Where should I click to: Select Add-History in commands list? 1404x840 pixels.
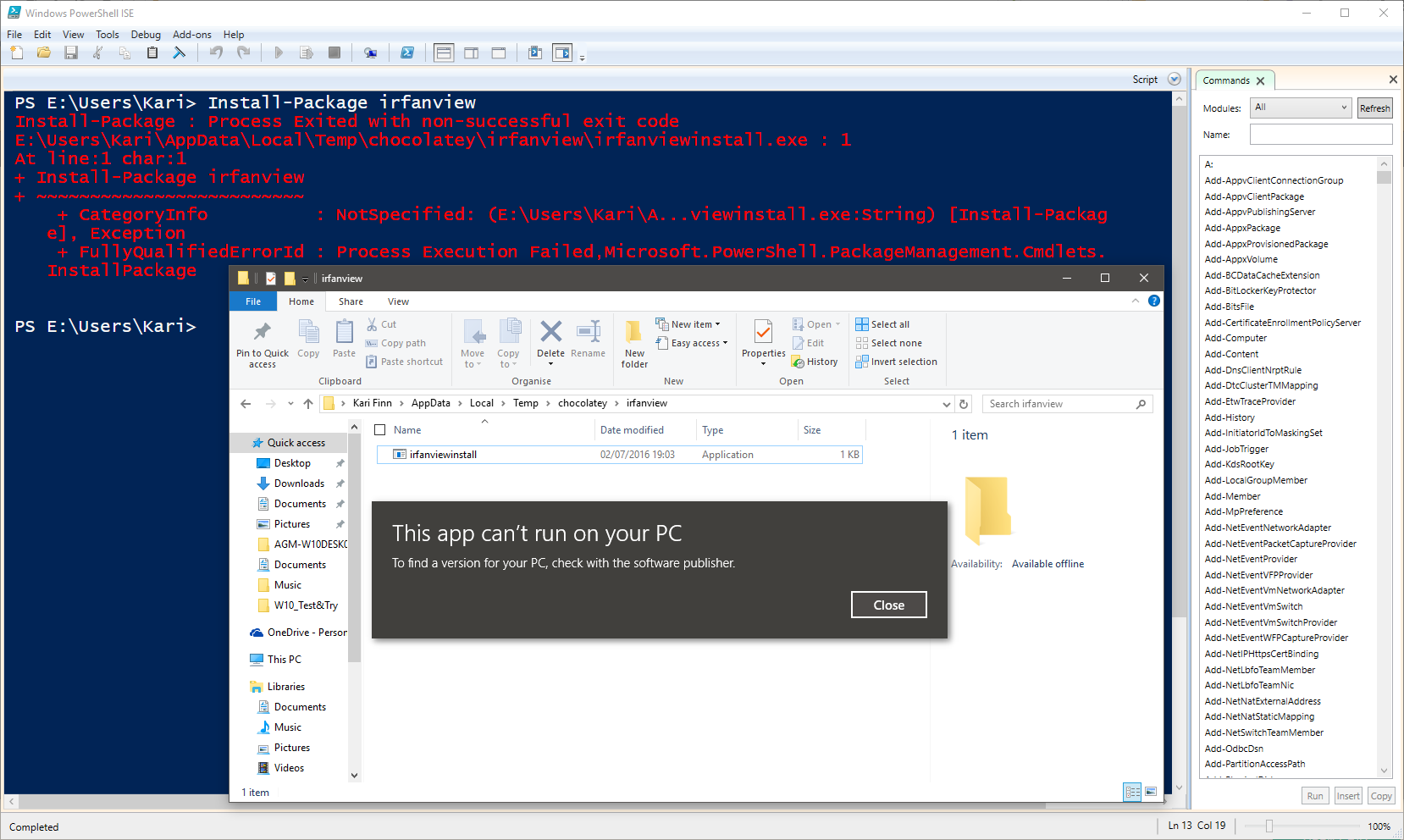[x=1230, y=417]
